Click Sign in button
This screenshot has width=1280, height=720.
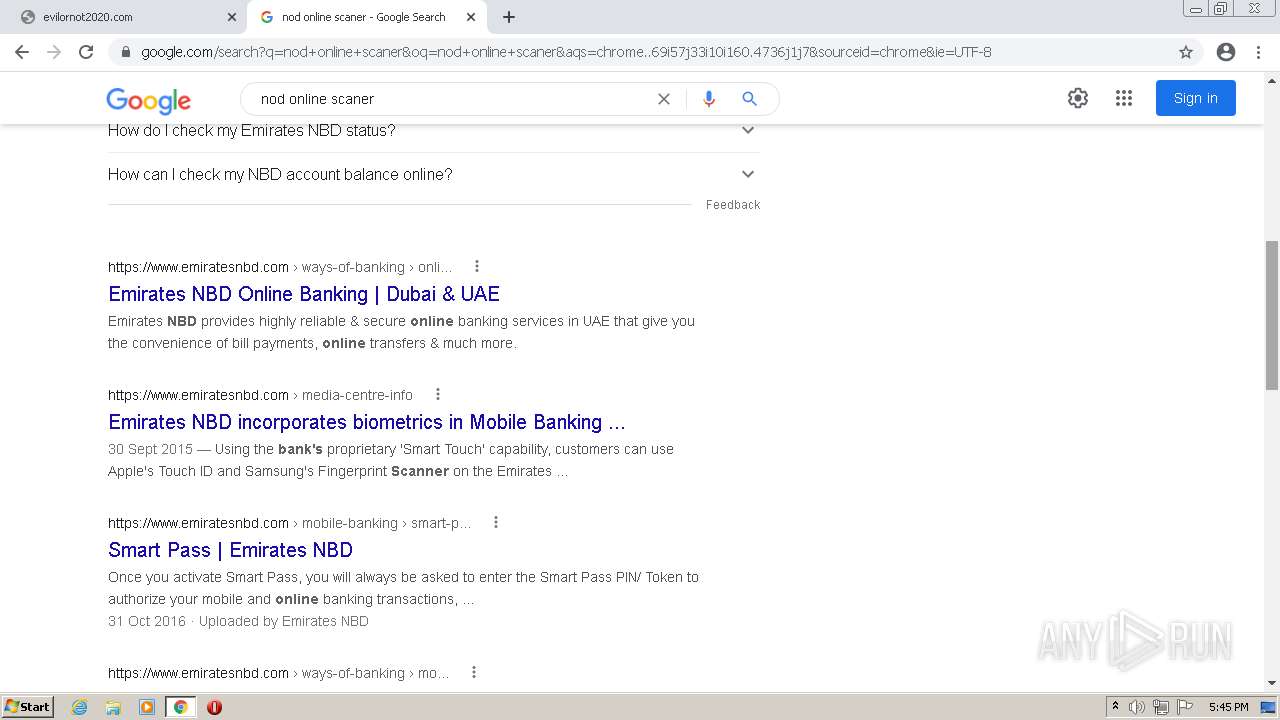1196,98
